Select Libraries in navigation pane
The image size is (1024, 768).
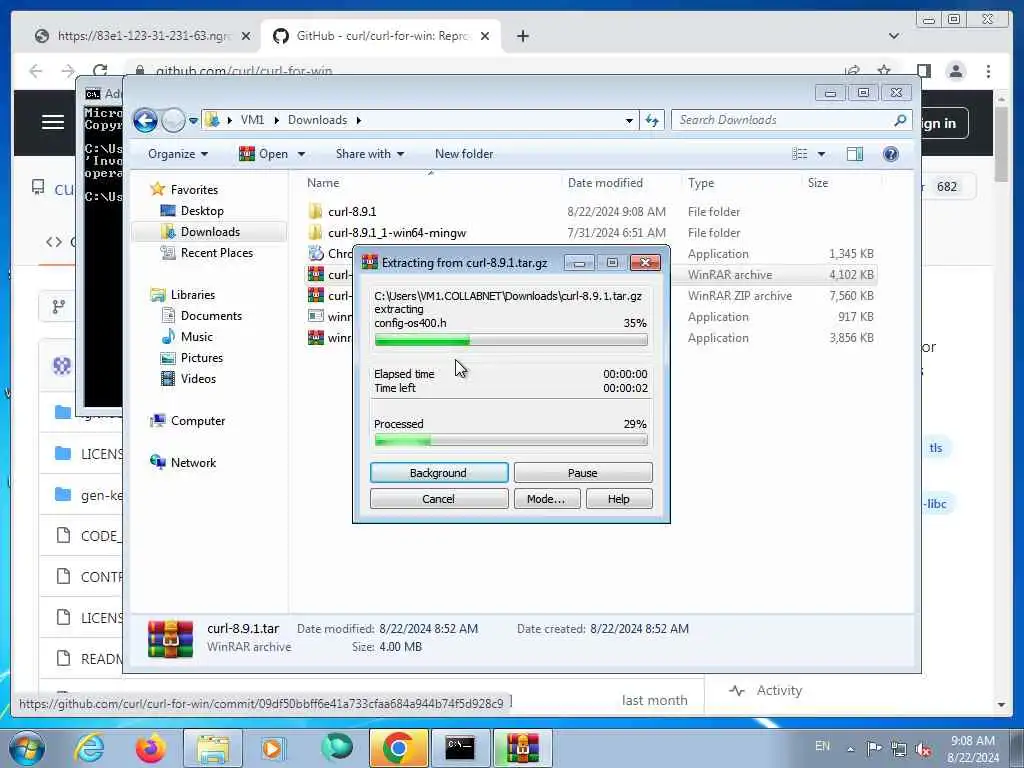(184, 295)
